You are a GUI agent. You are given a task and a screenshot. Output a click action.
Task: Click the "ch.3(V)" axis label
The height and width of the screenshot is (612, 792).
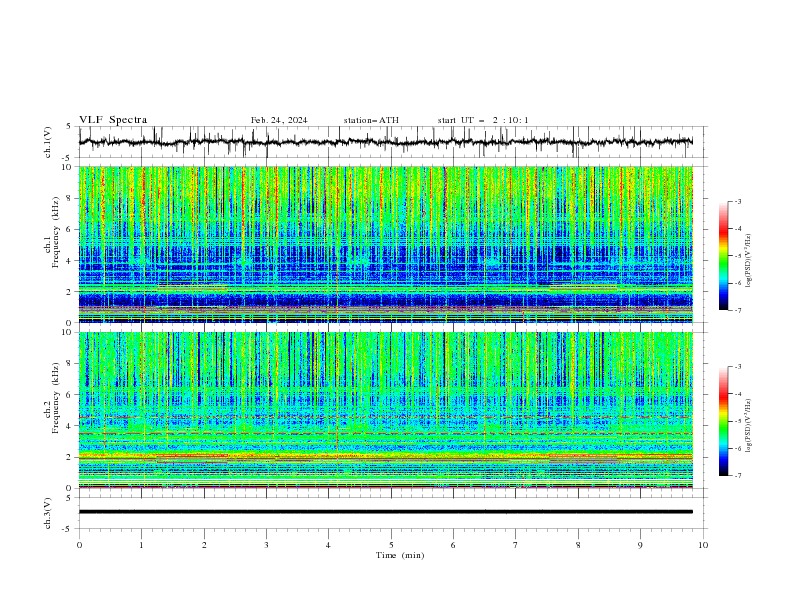(x=48, y=513)
